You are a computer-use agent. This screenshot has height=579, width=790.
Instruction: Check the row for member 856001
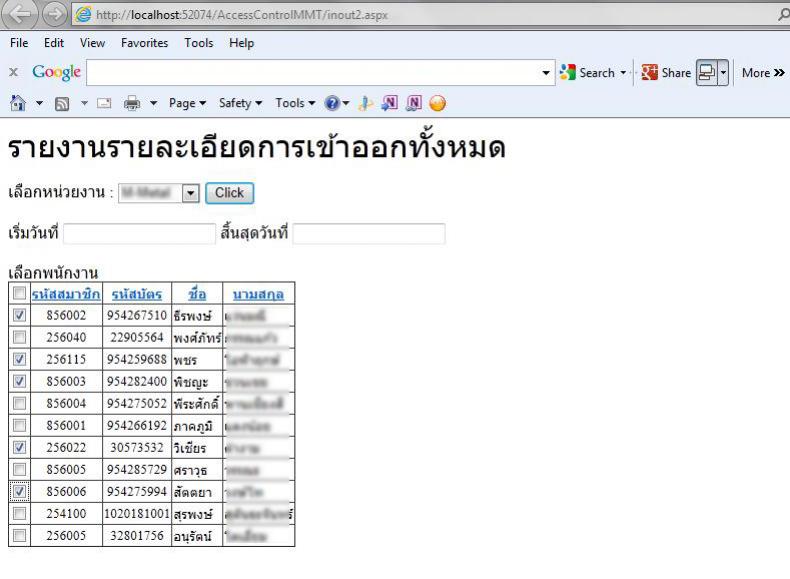click(x=20, y=425)
